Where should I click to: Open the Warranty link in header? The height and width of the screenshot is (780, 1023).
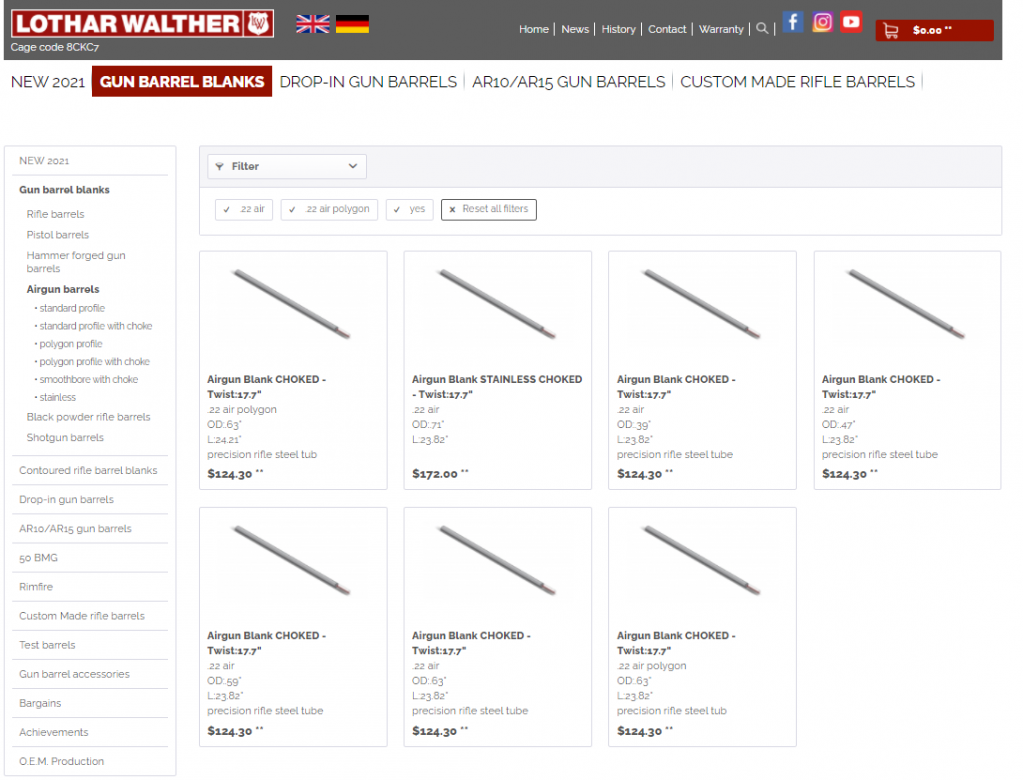pyautogui.click(x=721, y=29)
